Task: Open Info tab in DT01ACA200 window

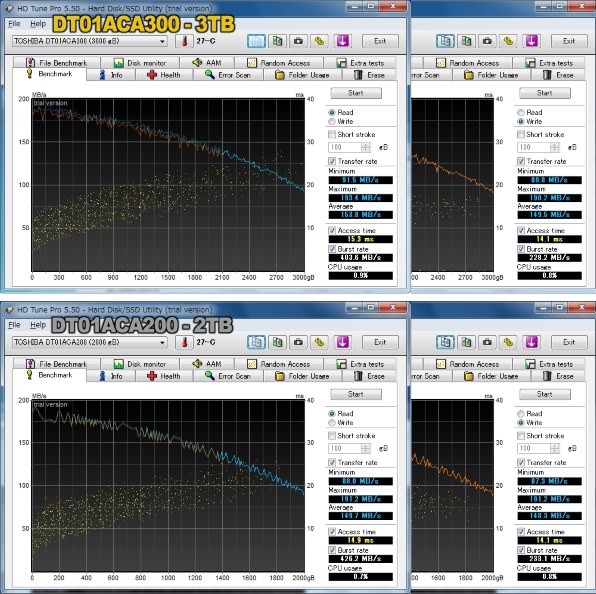Action: [x=111, y=376]
